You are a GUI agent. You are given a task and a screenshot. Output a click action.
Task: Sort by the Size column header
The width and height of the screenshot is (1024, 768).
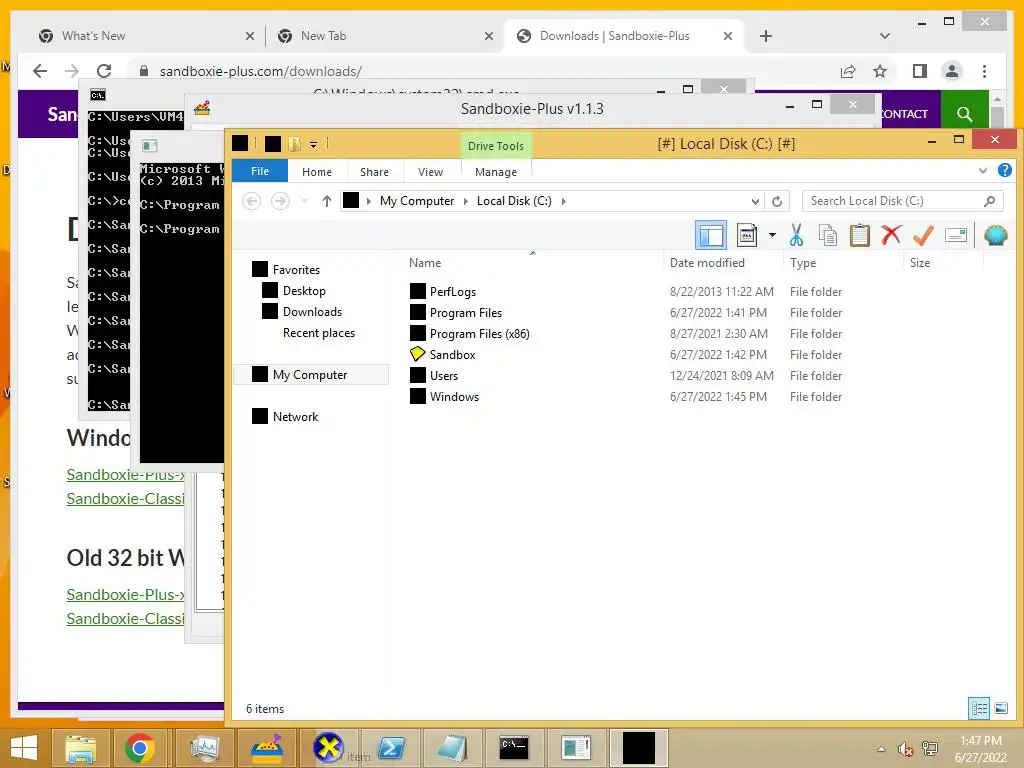pos(943,263)
